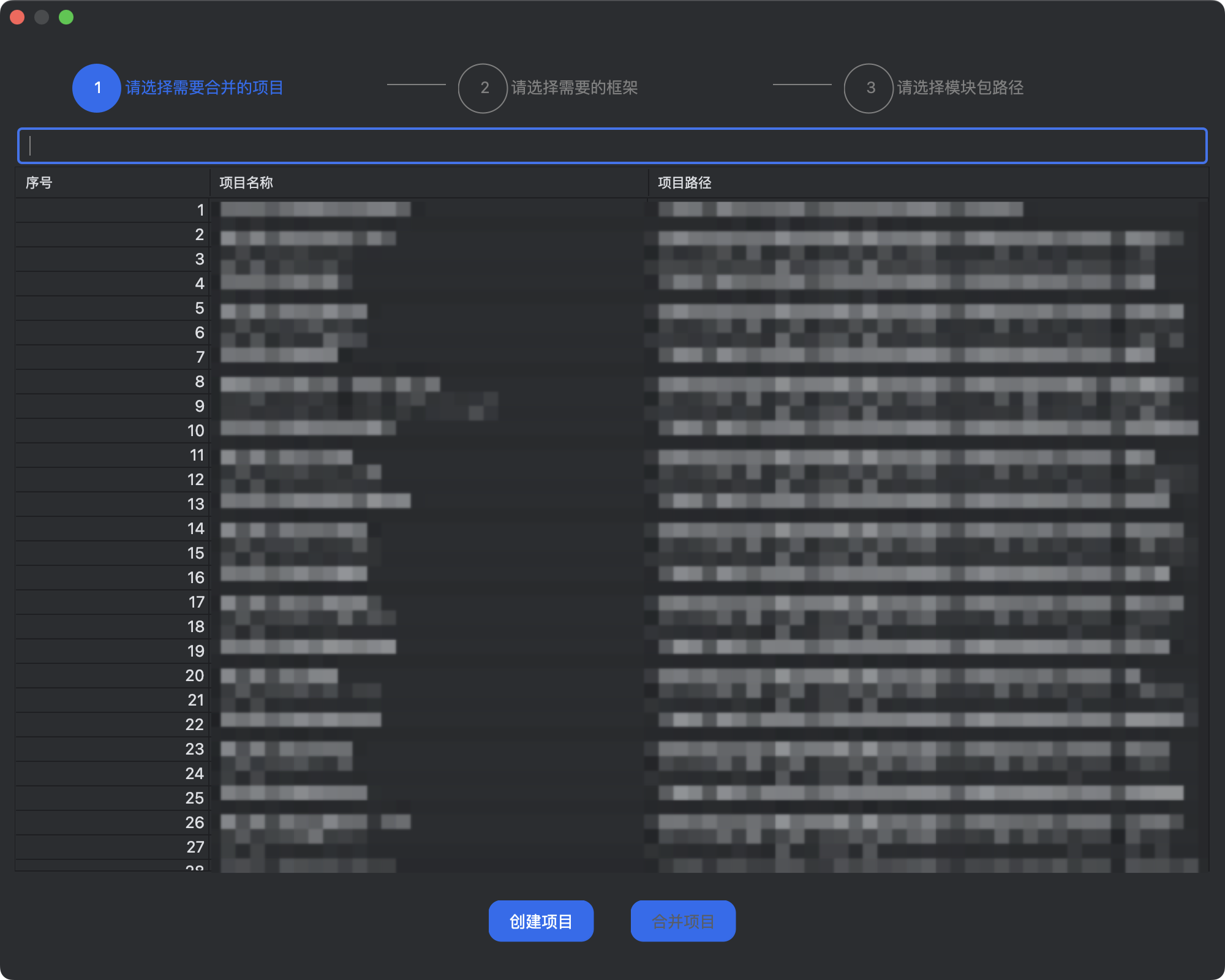
Task: Click the step 1 circle indicator
Action: (97, 88)
